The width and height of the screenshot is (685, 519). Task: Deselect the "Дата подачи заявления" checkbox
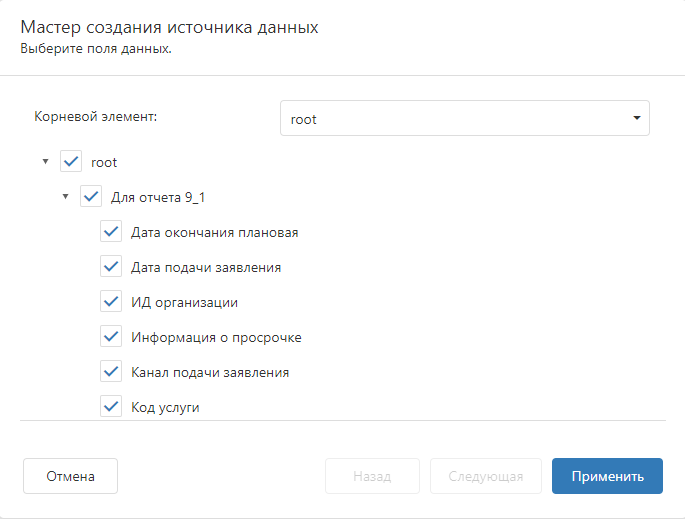111,267
